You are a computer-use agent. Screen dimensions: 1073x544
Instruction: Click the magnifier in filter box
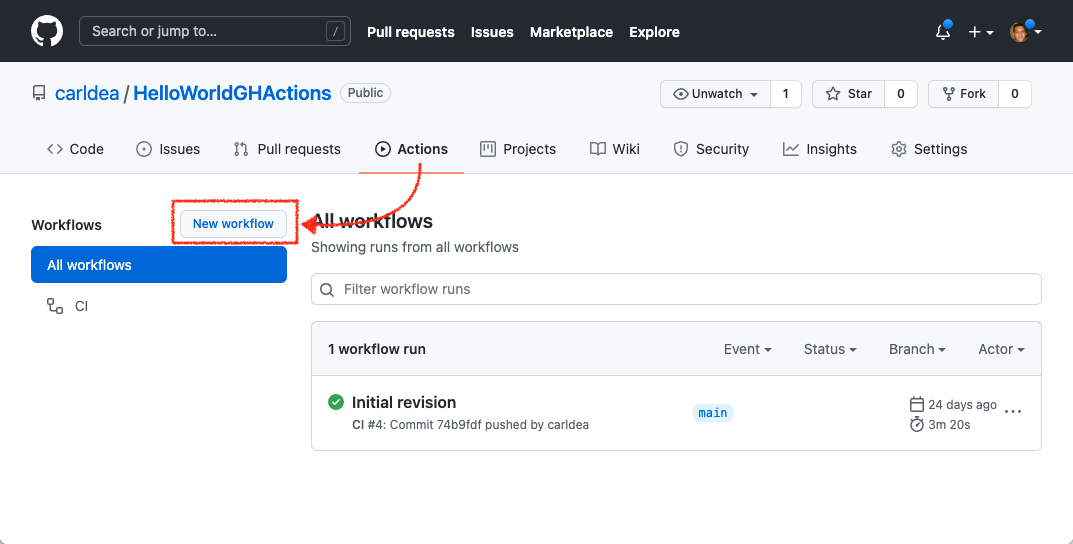click(328, 289)
